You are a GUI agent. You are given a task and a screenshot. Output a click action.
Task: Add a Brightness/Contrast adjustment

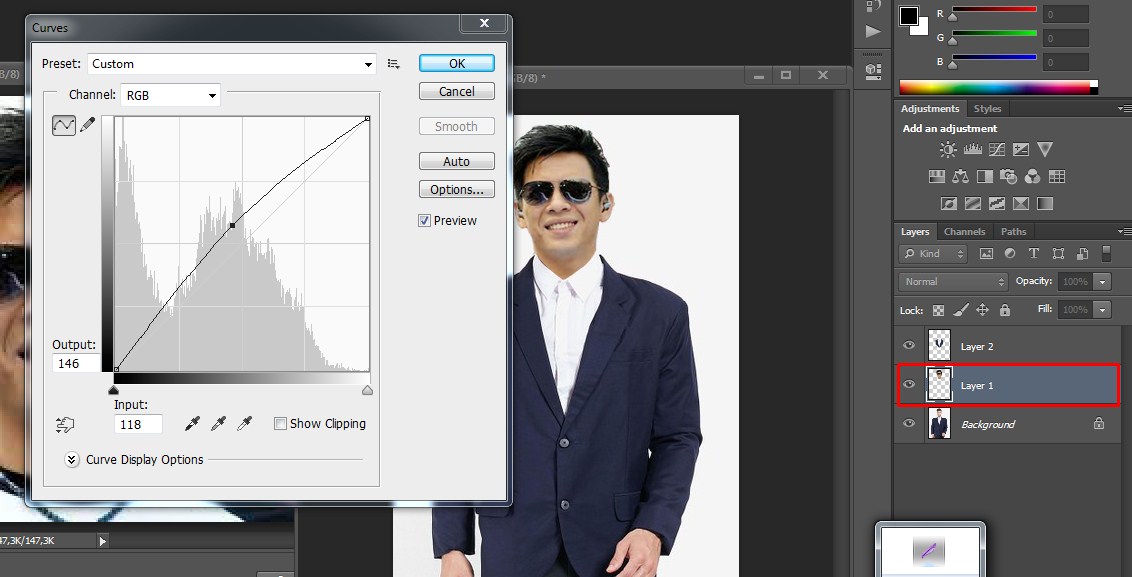[948, 150]
